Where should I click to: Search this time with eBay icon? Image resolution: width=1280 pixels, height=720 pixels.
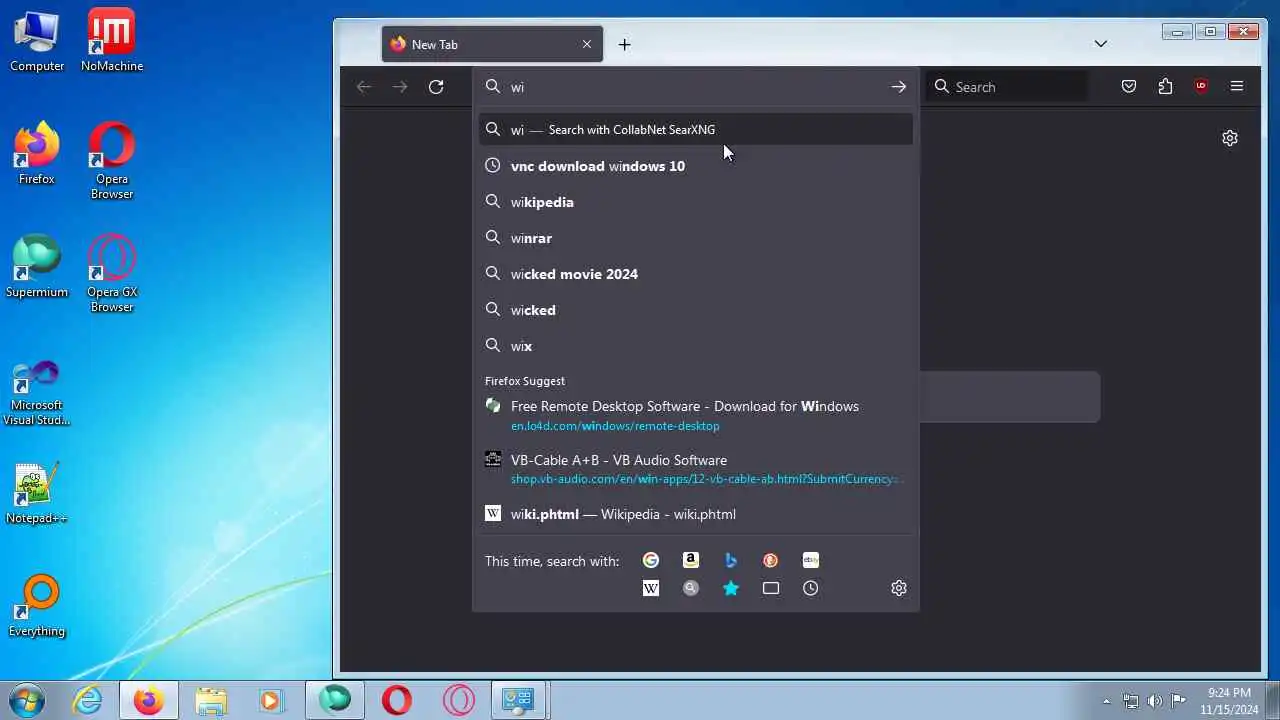[811, 560]
